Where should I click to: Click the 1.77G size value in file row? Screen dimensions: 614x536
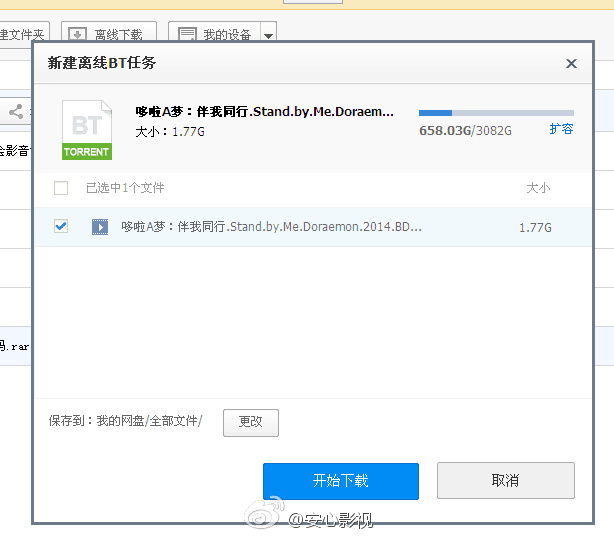[x=535, y=227]
